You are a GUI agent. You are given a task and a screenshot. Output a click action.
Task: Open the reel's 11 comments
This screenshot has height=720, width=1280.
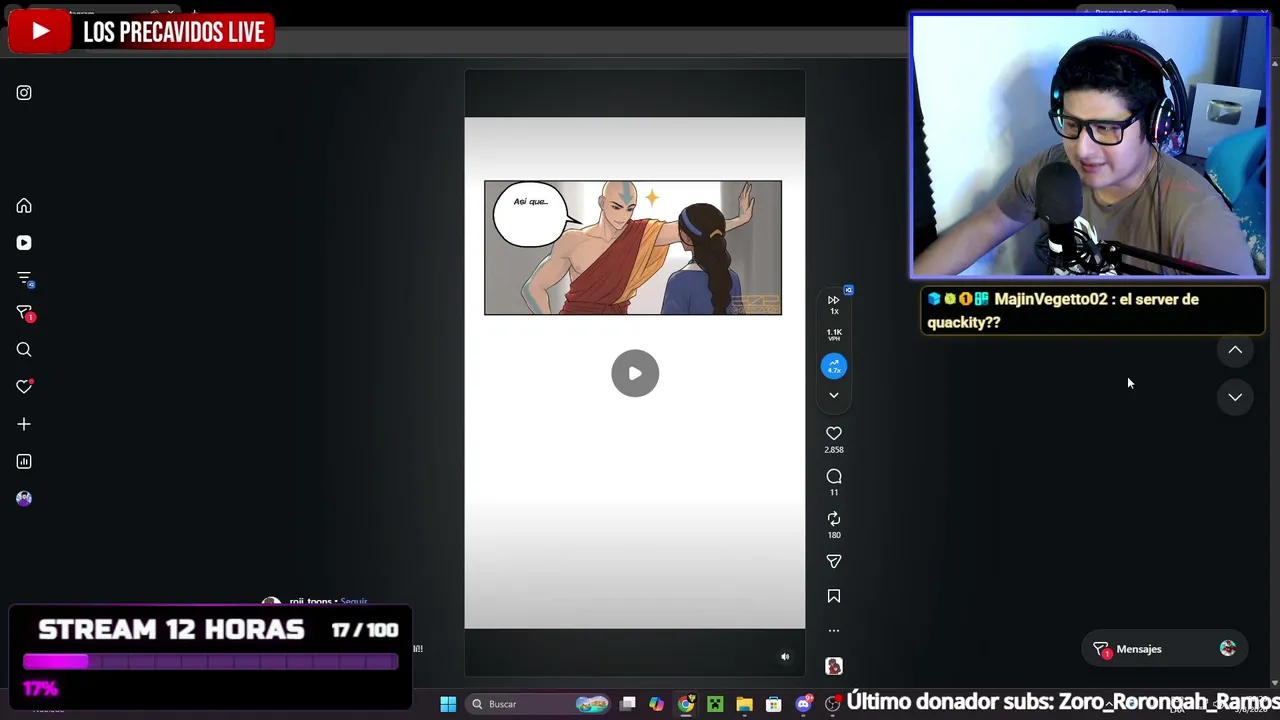(834, 476)
